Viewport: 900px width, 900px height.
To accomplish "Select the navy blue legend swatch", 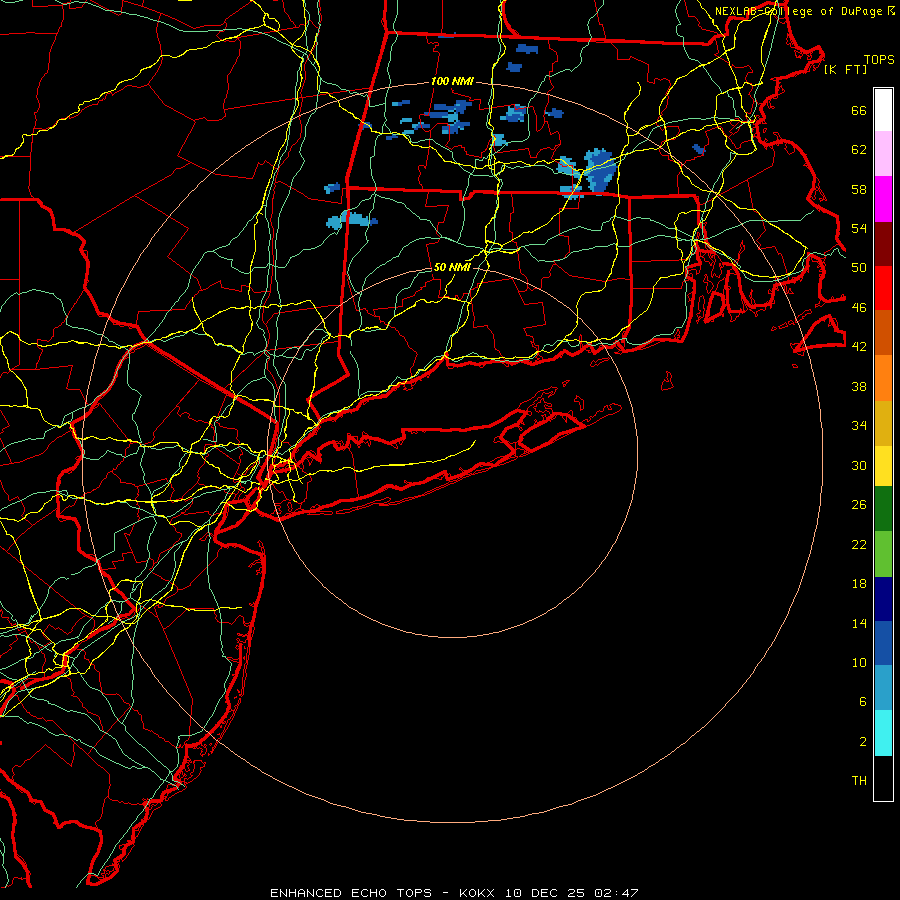I will [883, 599].
